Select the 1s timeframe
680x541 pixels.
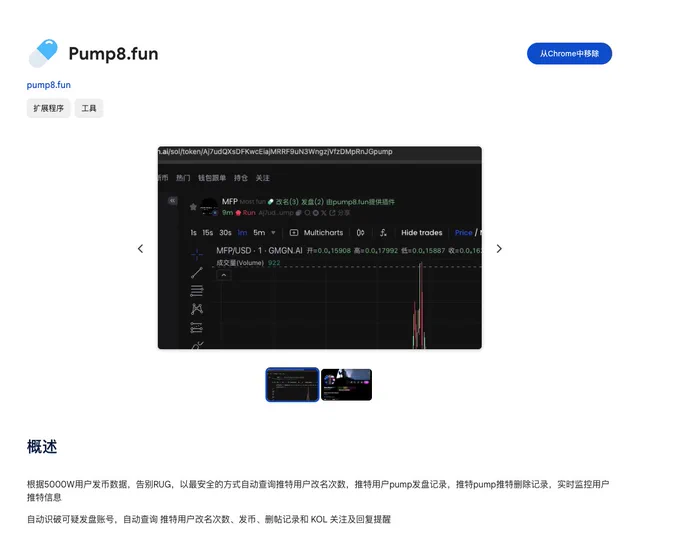click(x=193, y=233)
